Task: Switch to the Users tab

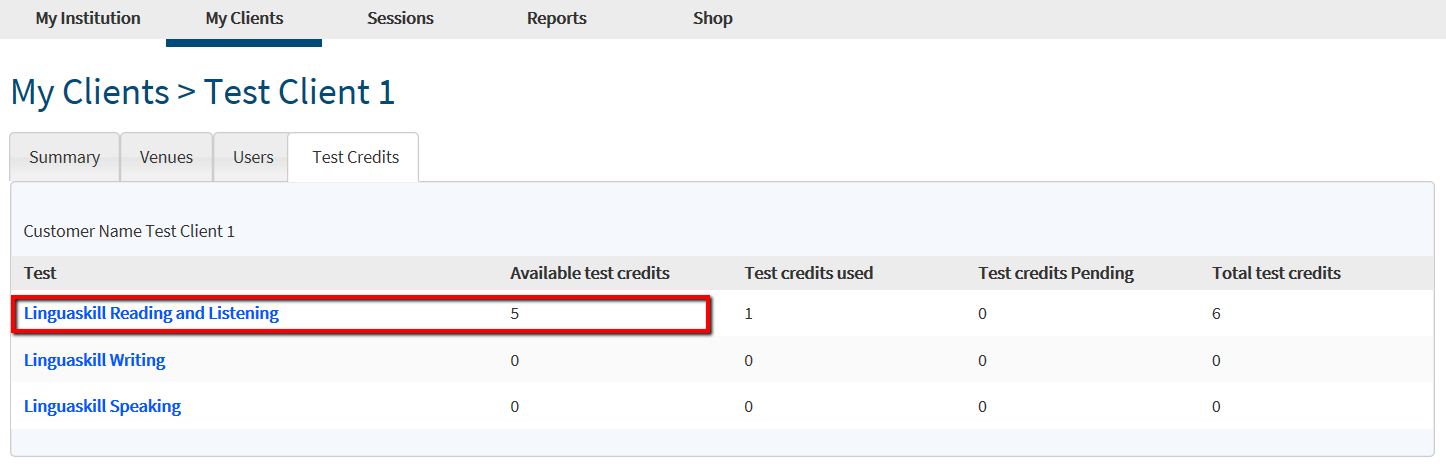Action: tap(253, 157)
